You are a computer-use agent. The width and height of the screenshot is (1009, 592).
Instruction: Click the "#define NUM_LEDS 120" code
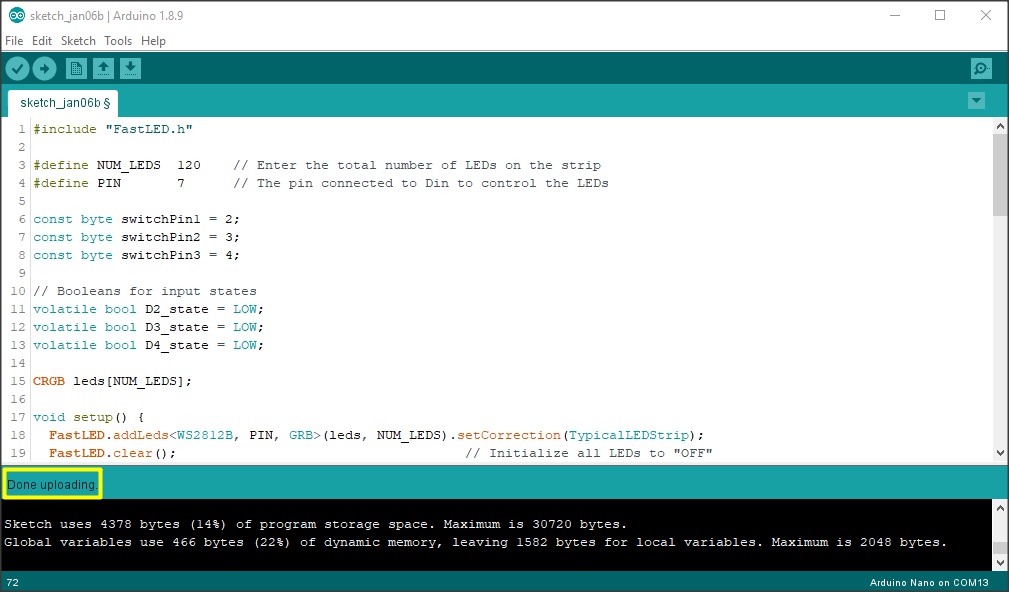point(116,165)
